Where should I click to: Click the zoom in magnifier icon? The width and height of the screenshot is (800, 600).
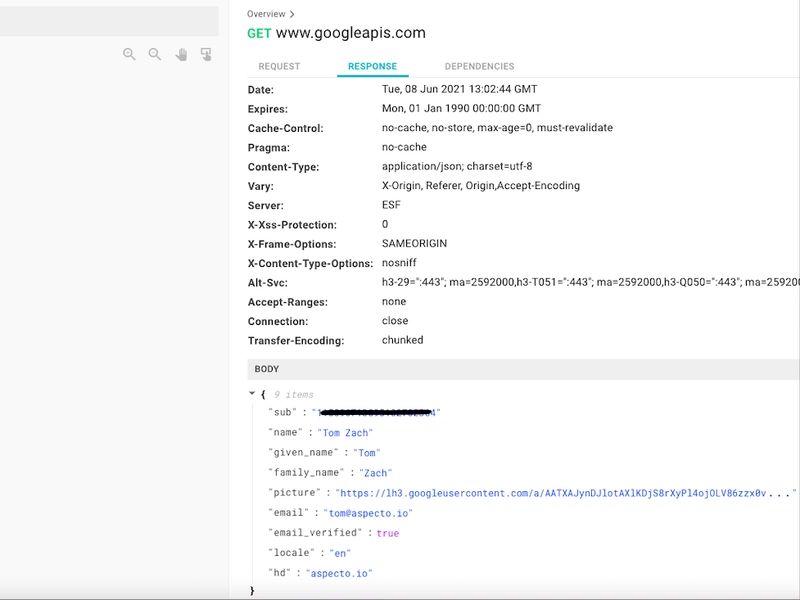pos(129,54)
